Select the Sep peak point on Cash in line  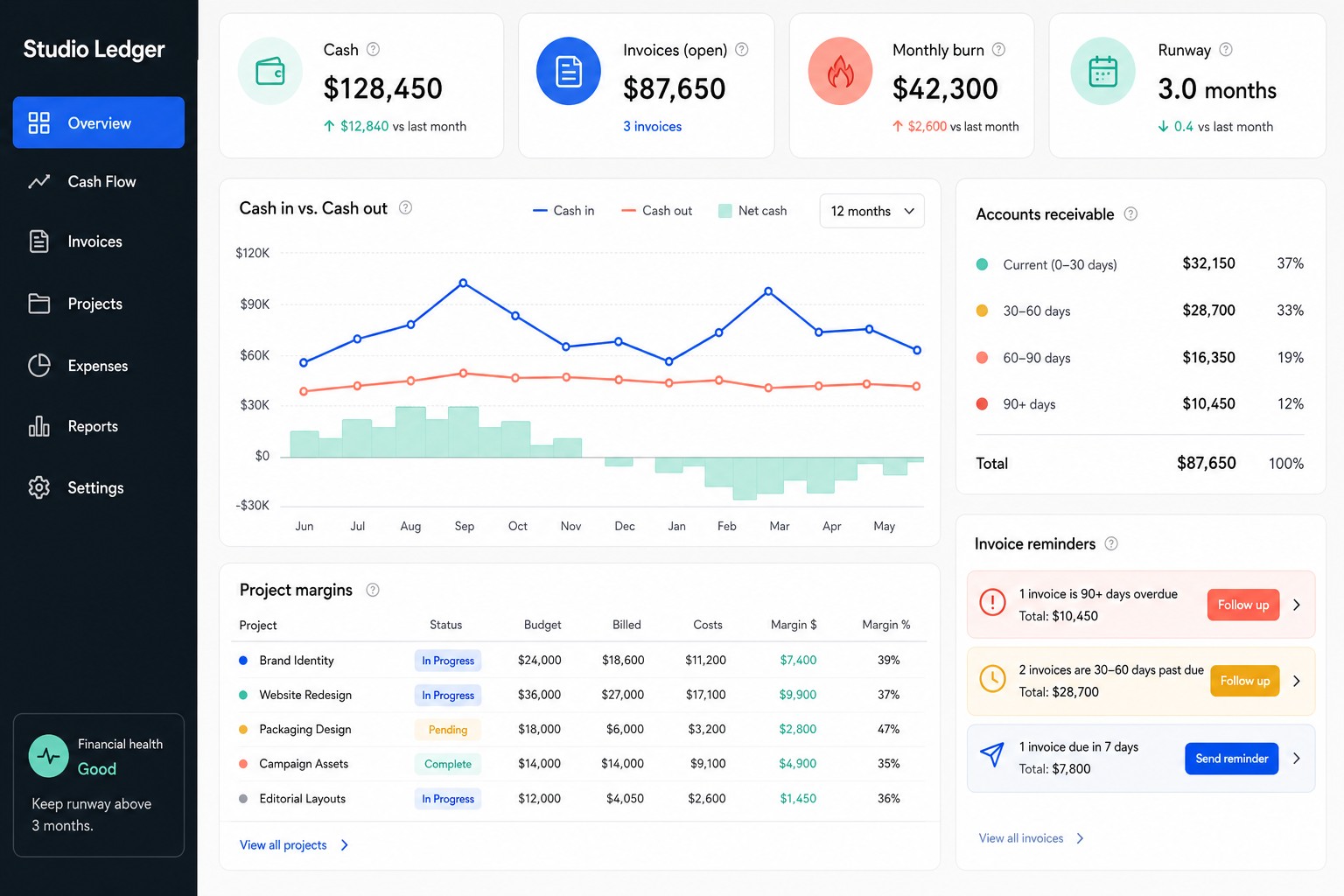click(x=463, y=283)
